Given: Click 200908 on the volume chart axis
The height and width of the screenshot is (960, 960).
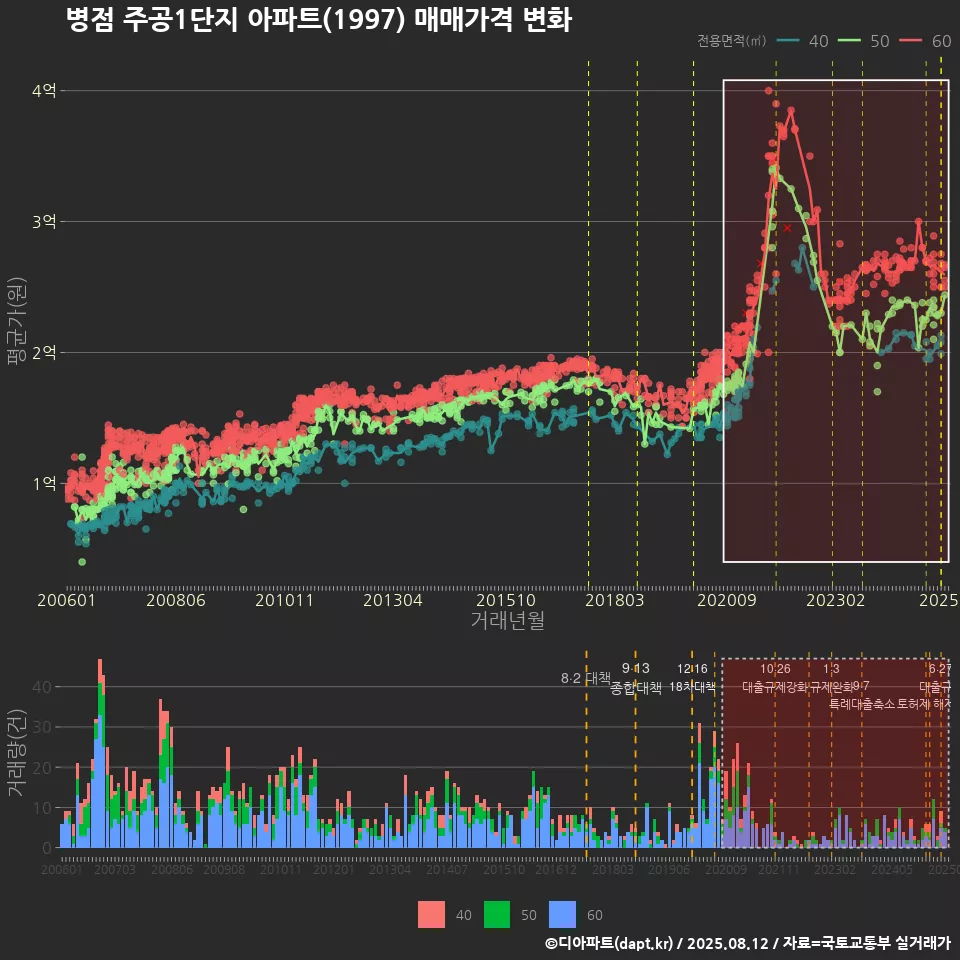Looking at the screenshot, I should coord(224,869).
